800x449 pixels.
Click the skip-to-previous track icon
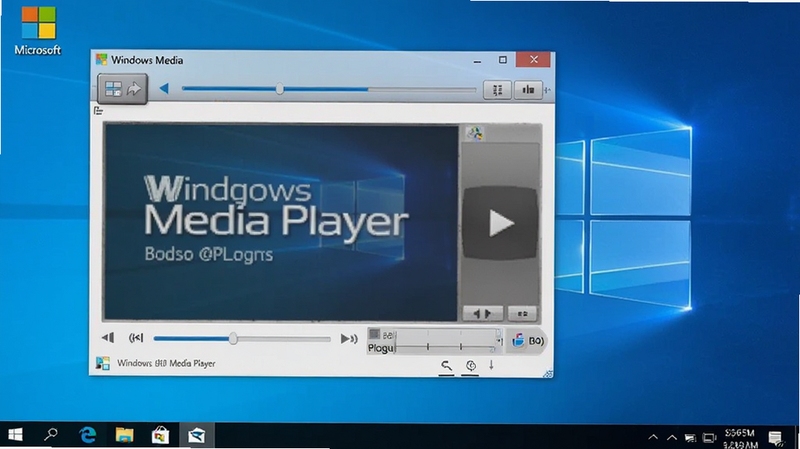(136, 338)
